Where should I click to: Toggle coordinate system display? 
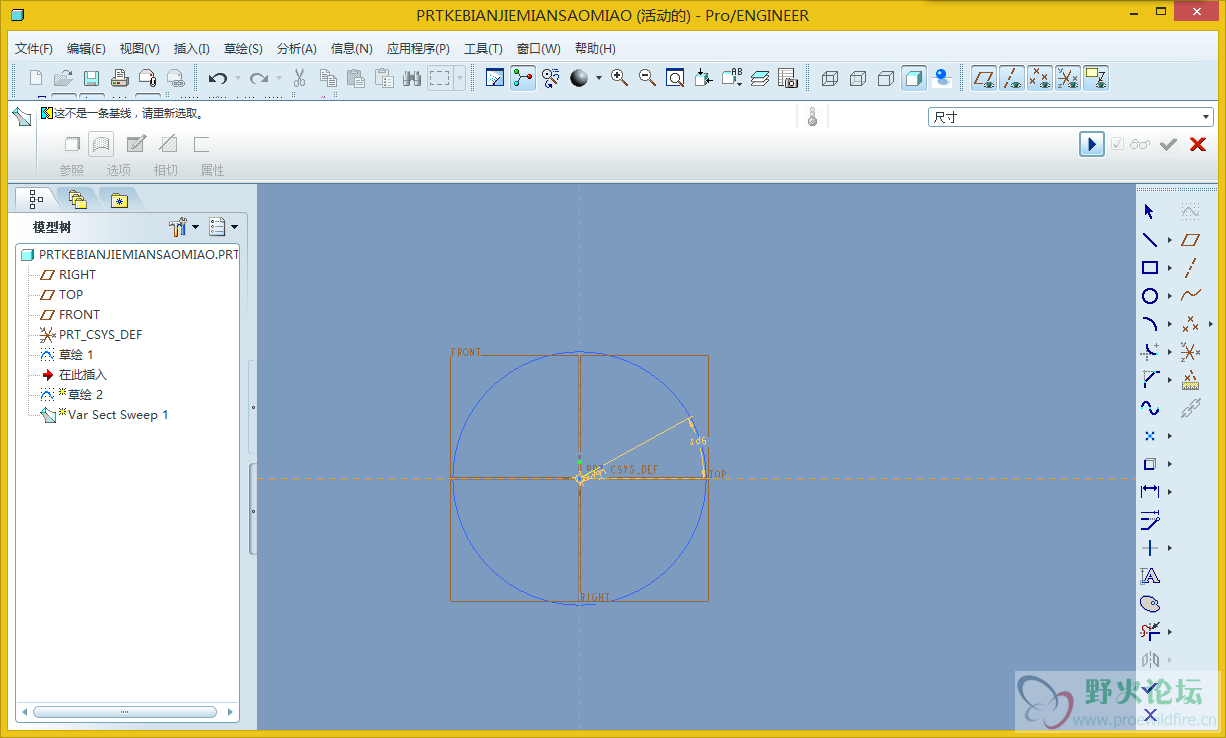point(1068,78)
